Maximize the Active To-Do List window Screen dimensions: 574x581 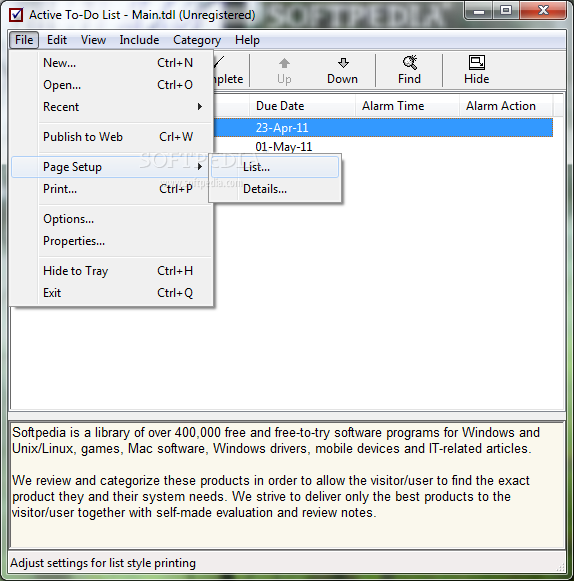(x=506, y=11)
